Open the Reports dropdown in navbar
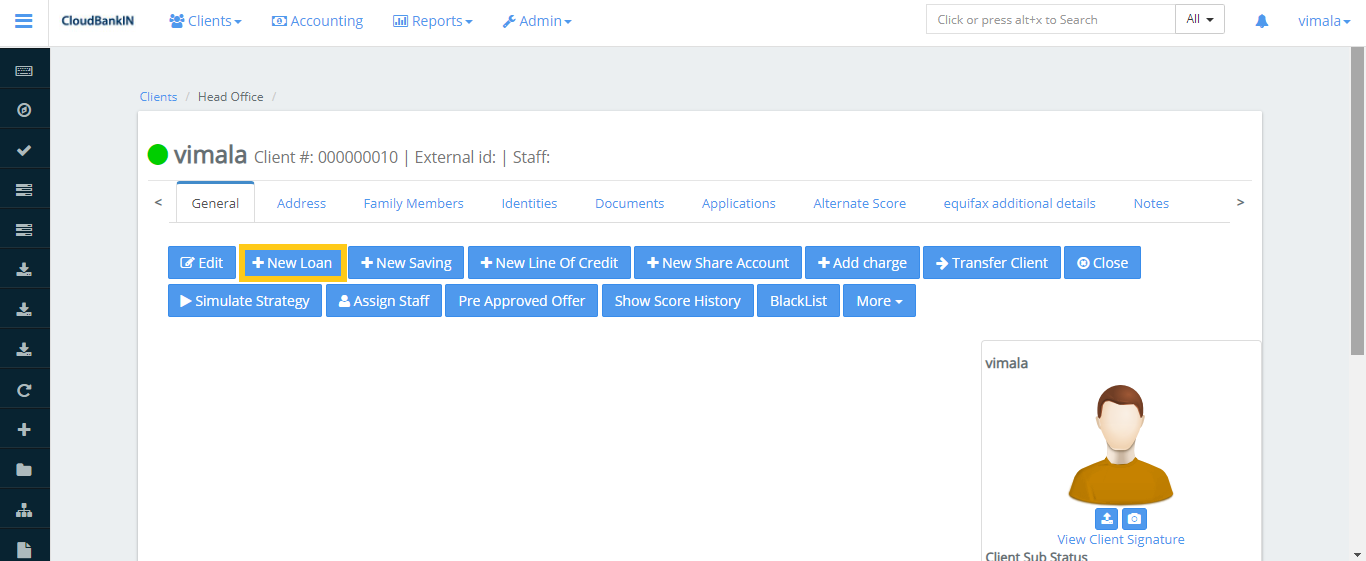This screenshot has width=1366, height=561. point(432,21)
